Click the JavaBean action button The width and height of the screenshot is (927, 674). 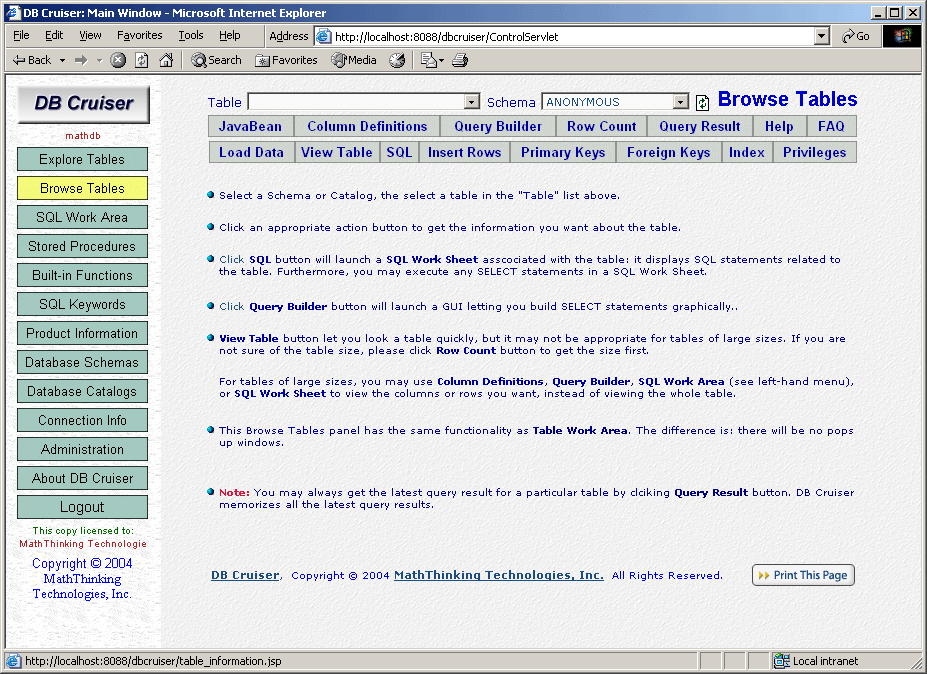tap(250, 127)
